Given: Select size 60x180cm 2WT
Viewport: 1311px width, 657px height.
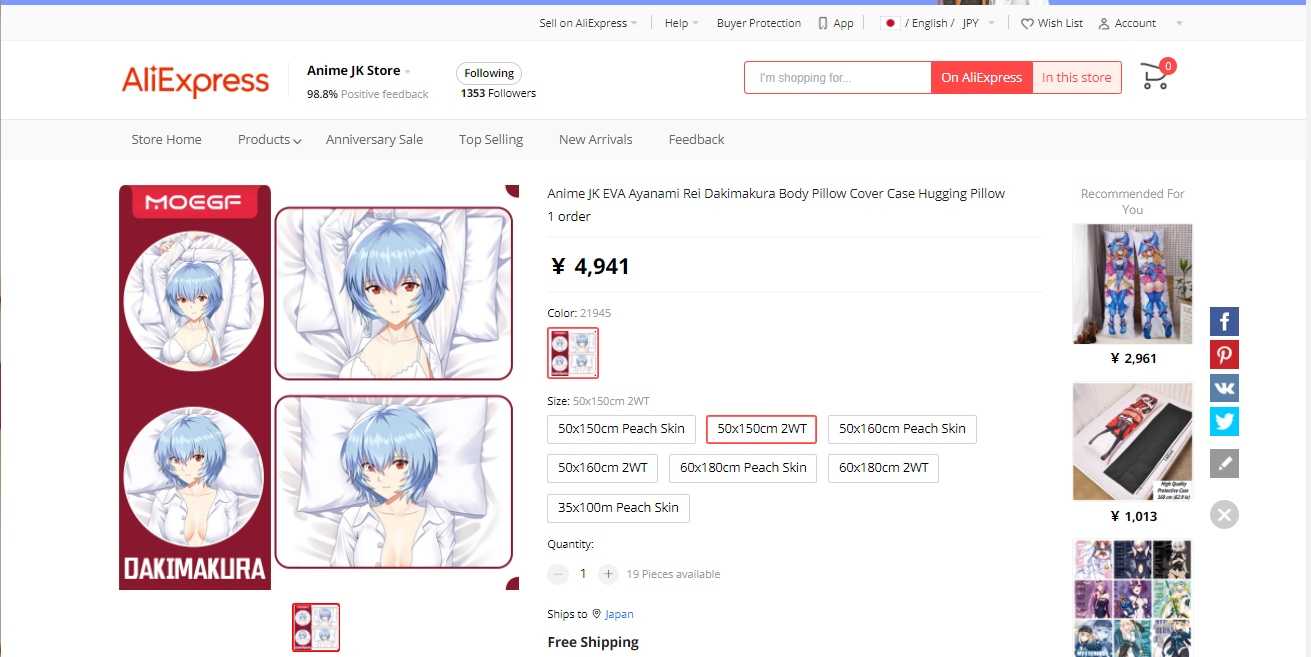Looking at the screenshot, I should [883, 468].
